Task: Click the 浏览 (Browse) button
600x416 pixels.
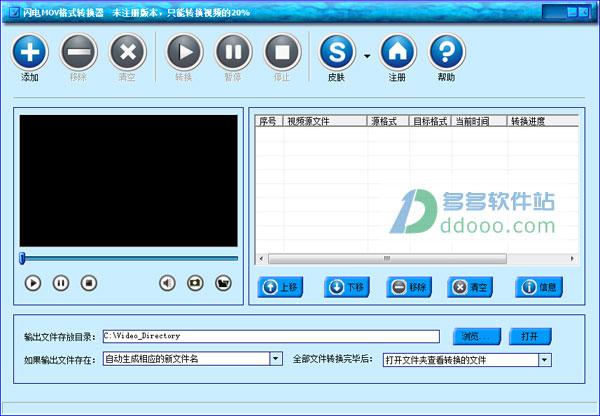Action: click(x=477, y=336)
